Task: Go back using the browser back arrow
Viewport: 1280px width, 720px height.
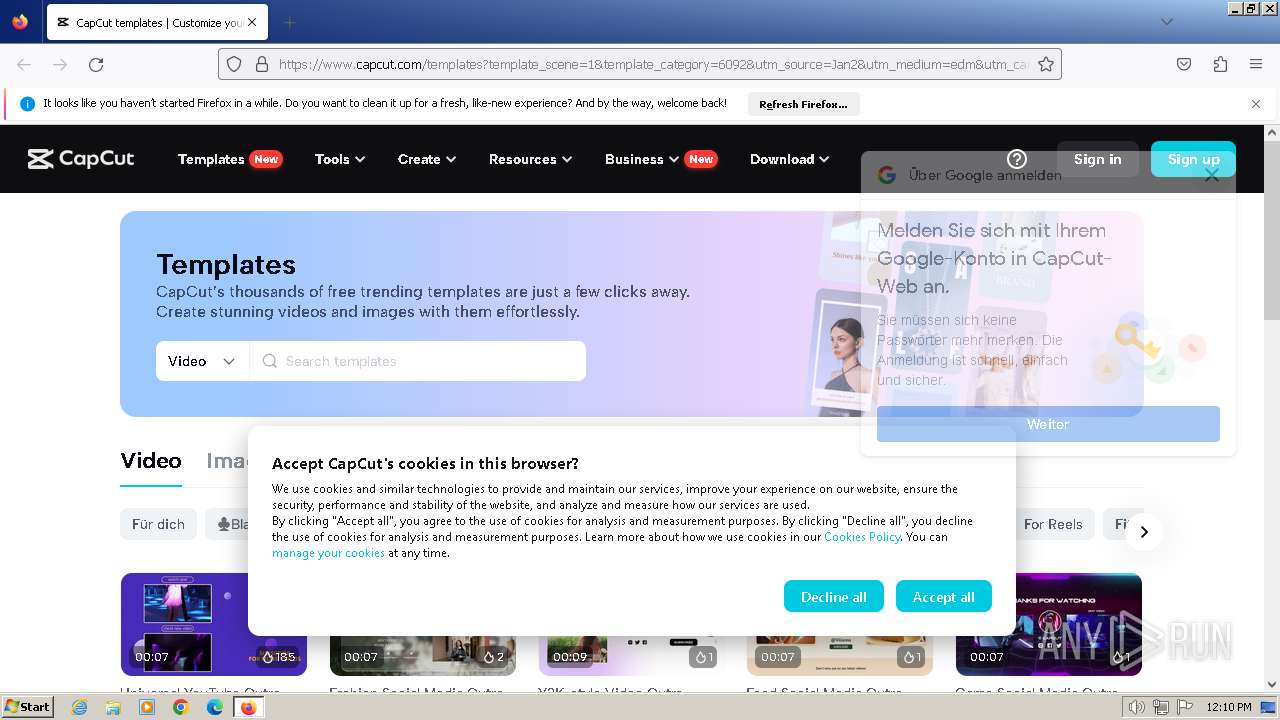Action: 24,64
